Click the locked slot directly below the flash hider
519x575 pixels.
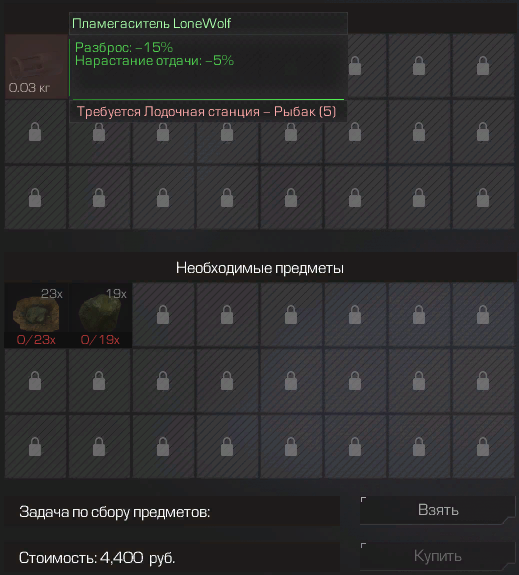[x=36, y=132]
